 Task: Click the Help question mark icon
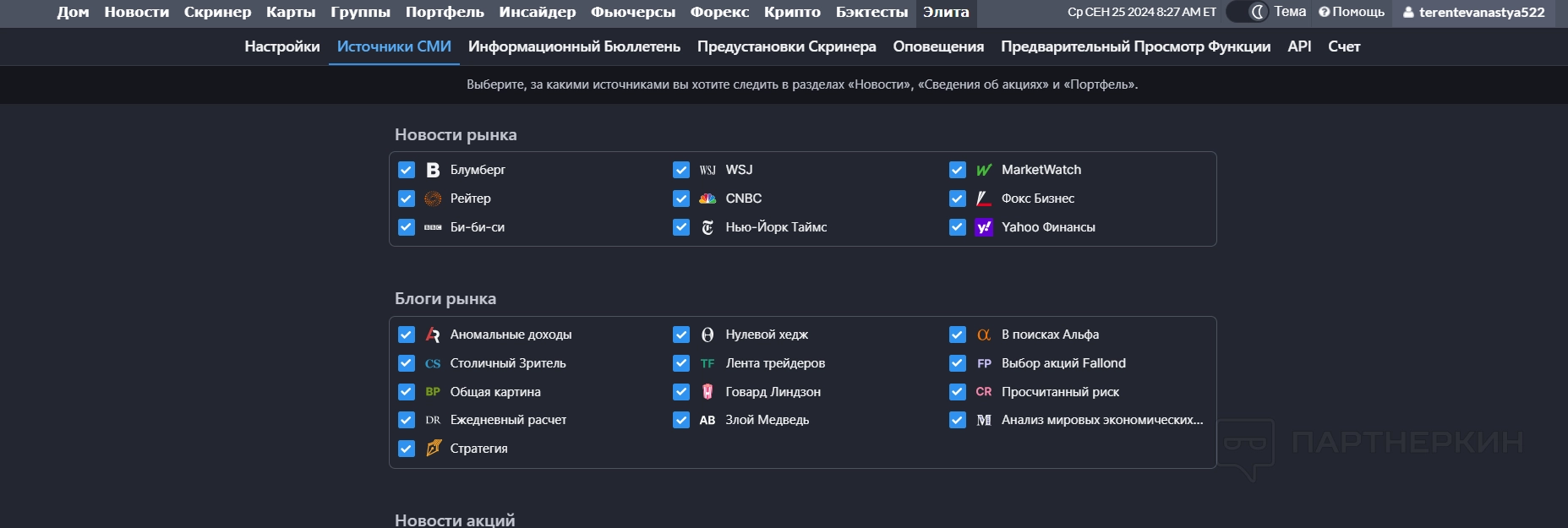coord(1324,12)
